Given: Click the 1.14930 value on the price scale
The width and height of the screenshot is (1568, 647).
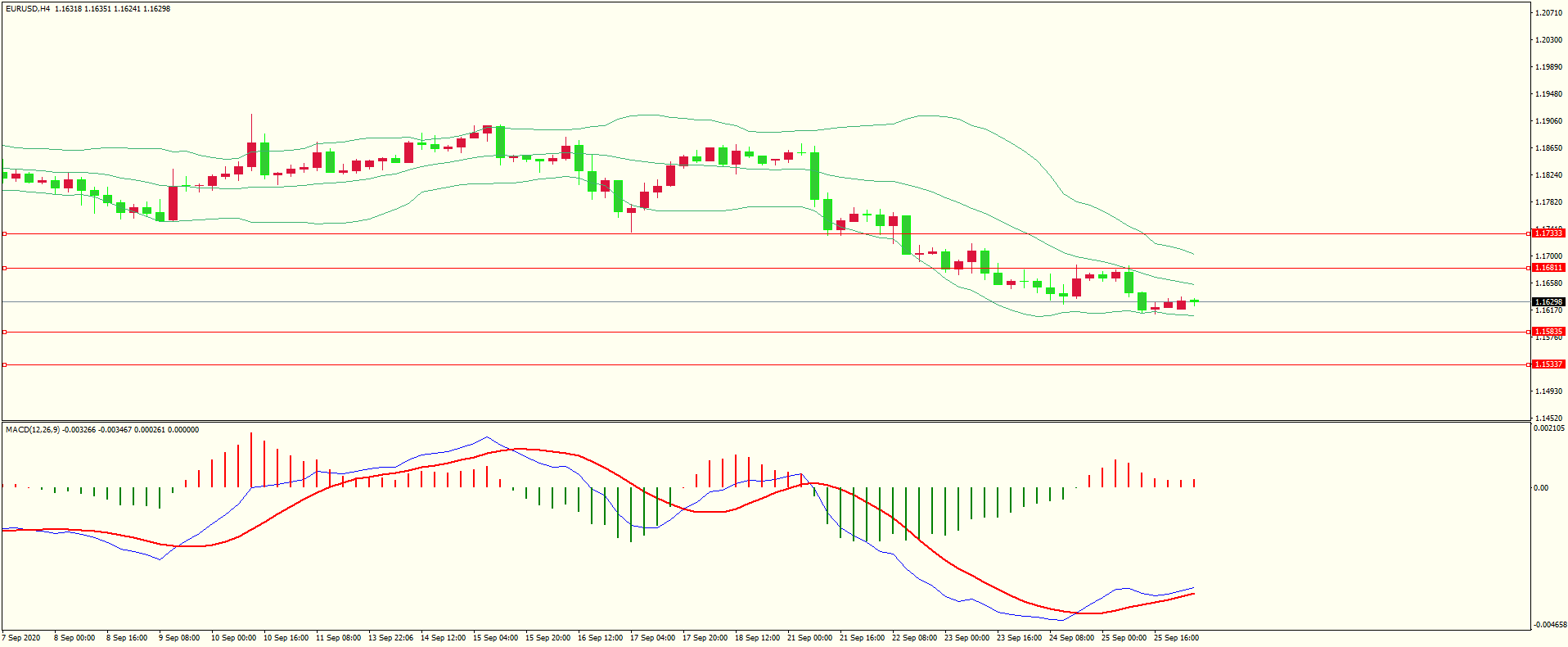Looking at the screenshot, I should coord(1548,391).
